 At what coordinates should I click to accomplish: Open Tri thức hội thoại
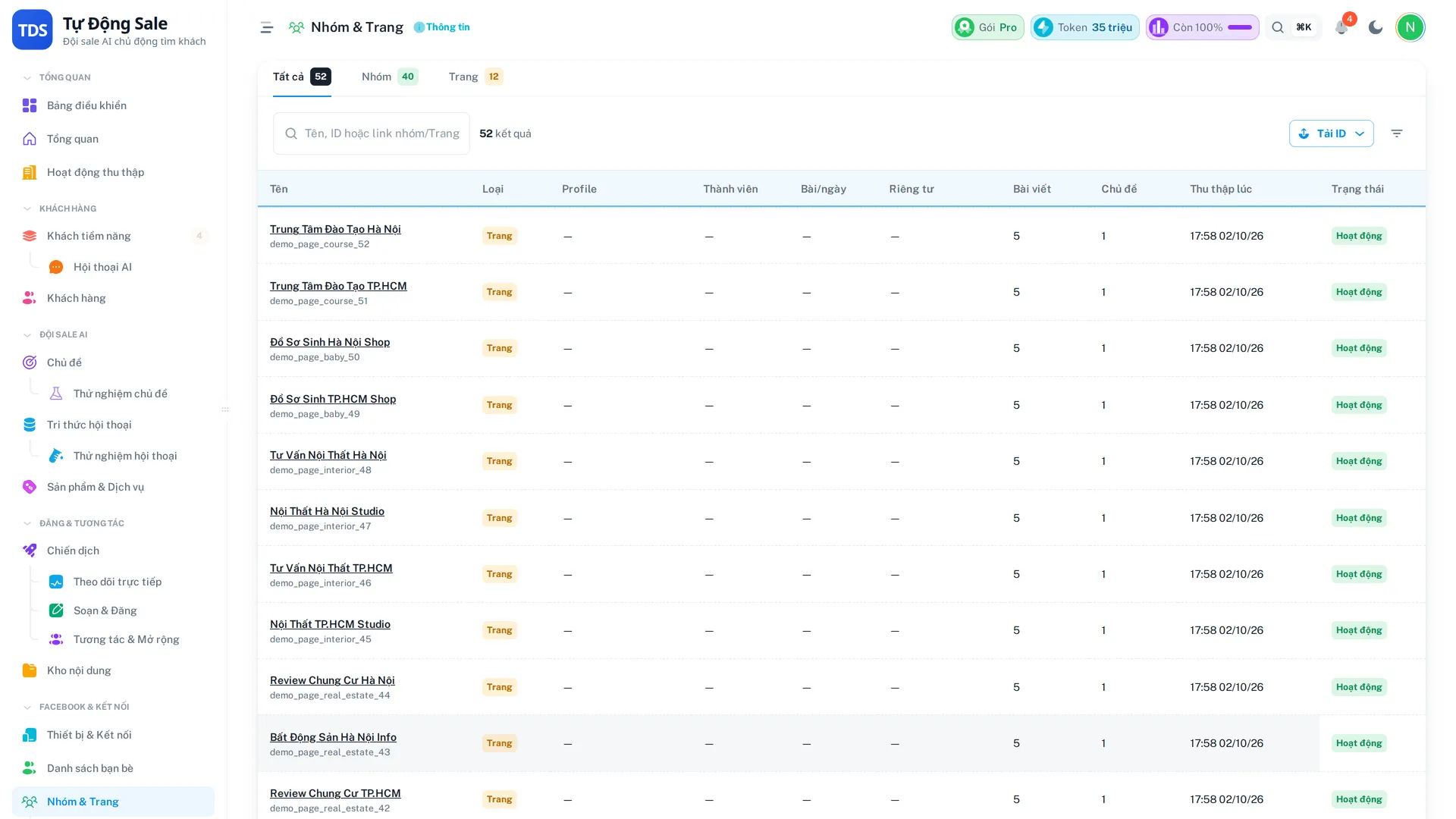coord(114,425)
